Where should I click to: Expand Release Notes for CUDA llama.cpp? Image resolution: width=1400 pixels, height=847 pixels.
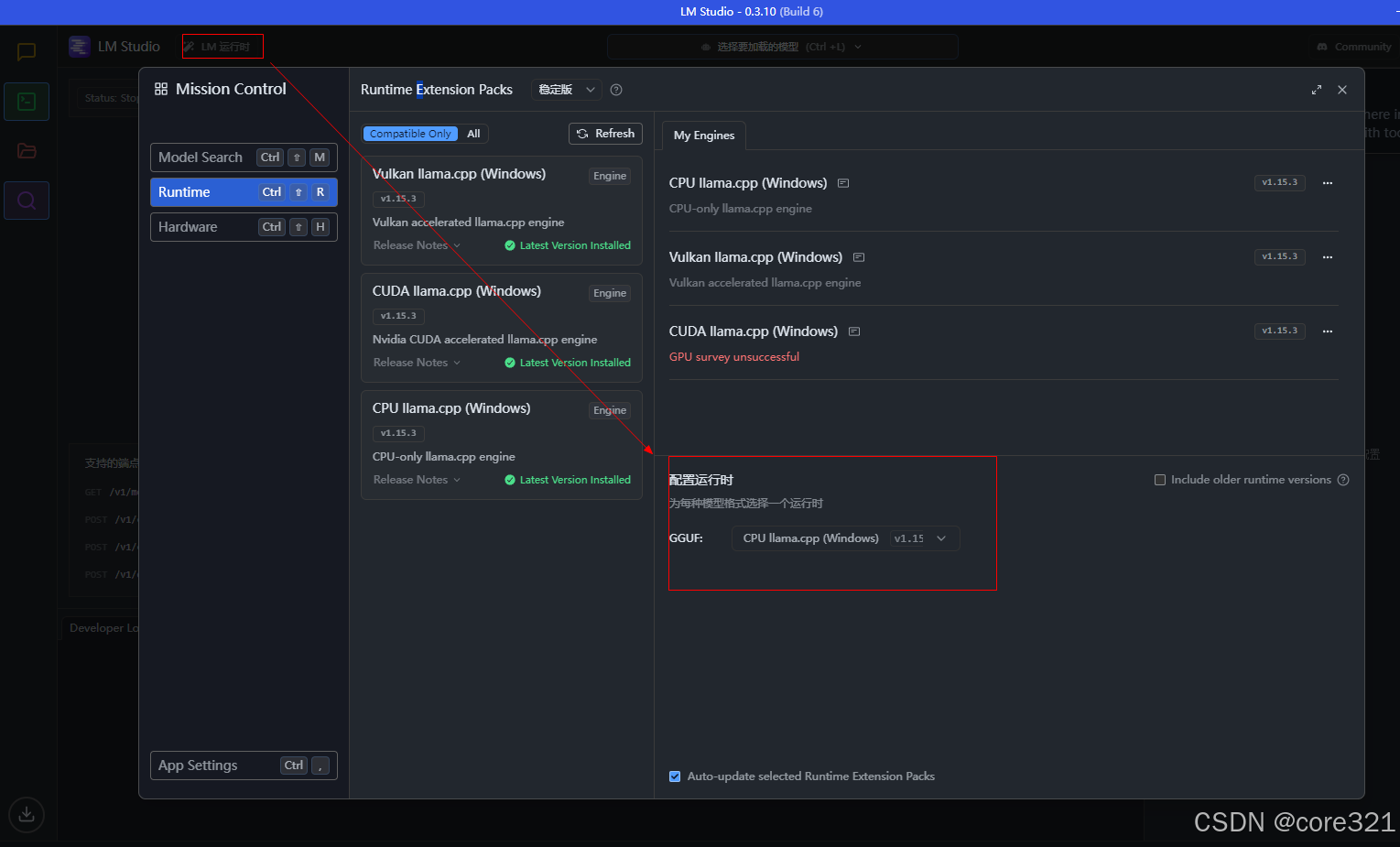tap(417, 363)
